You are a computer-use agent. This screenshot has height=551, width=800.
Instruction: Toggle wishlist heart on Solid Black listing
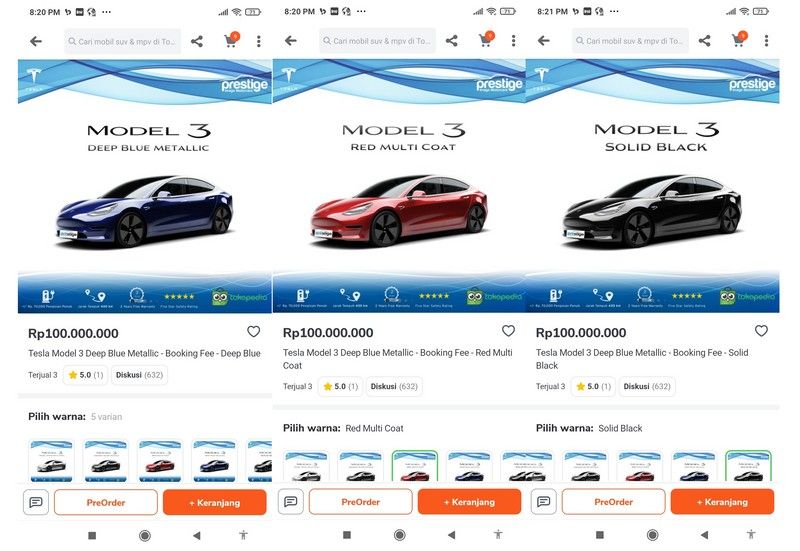pos(761,331)
